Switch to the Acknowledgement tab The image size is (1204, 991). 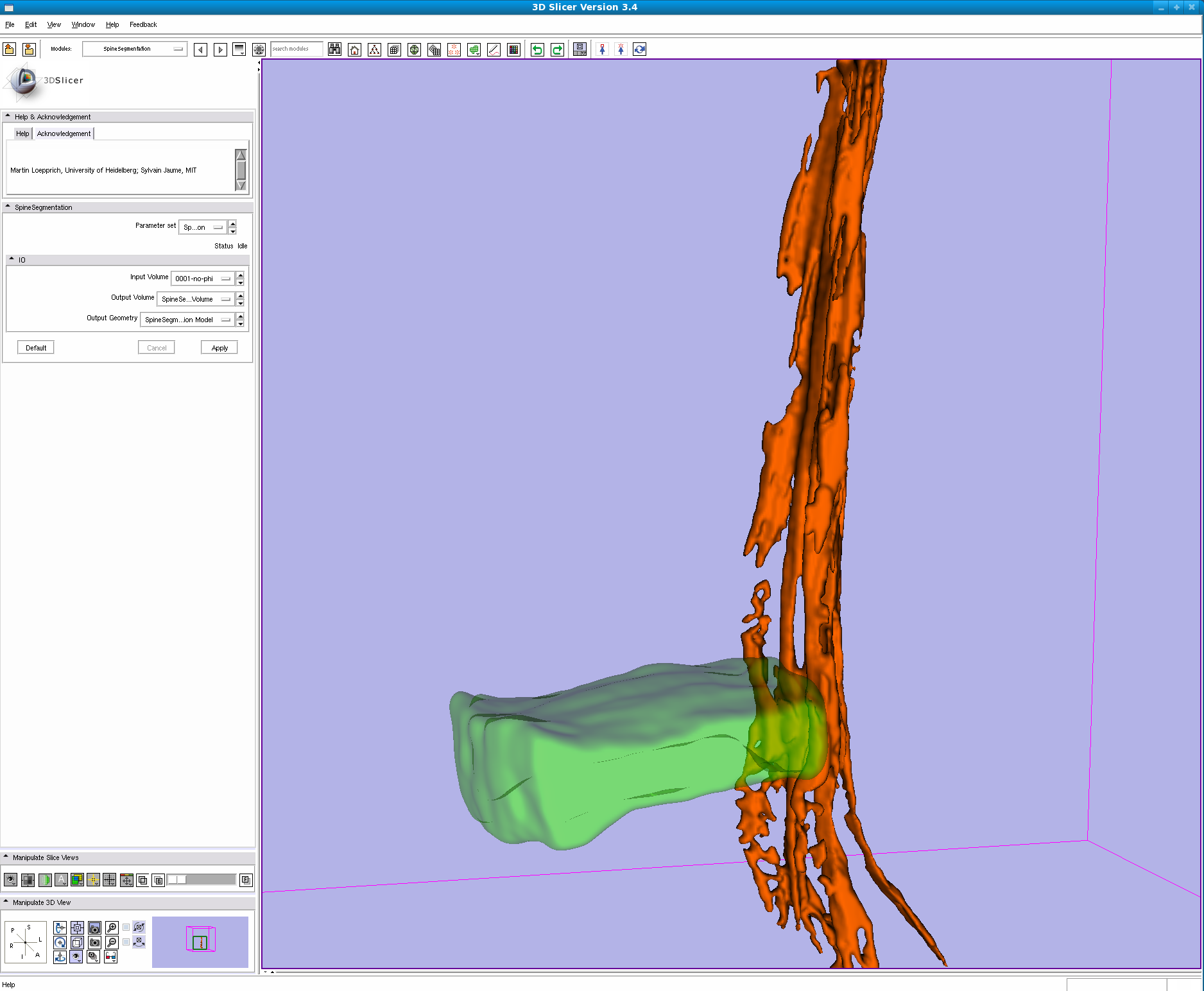(64, 134)
